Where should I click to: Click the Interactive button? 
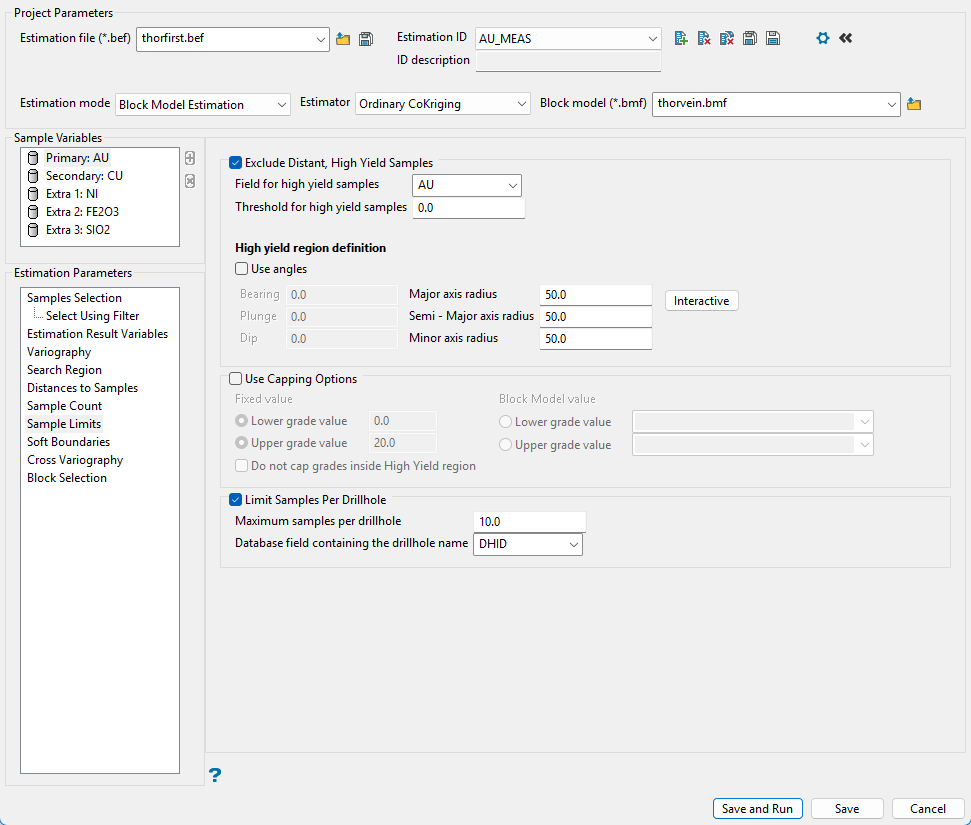[x=701, y=301]
